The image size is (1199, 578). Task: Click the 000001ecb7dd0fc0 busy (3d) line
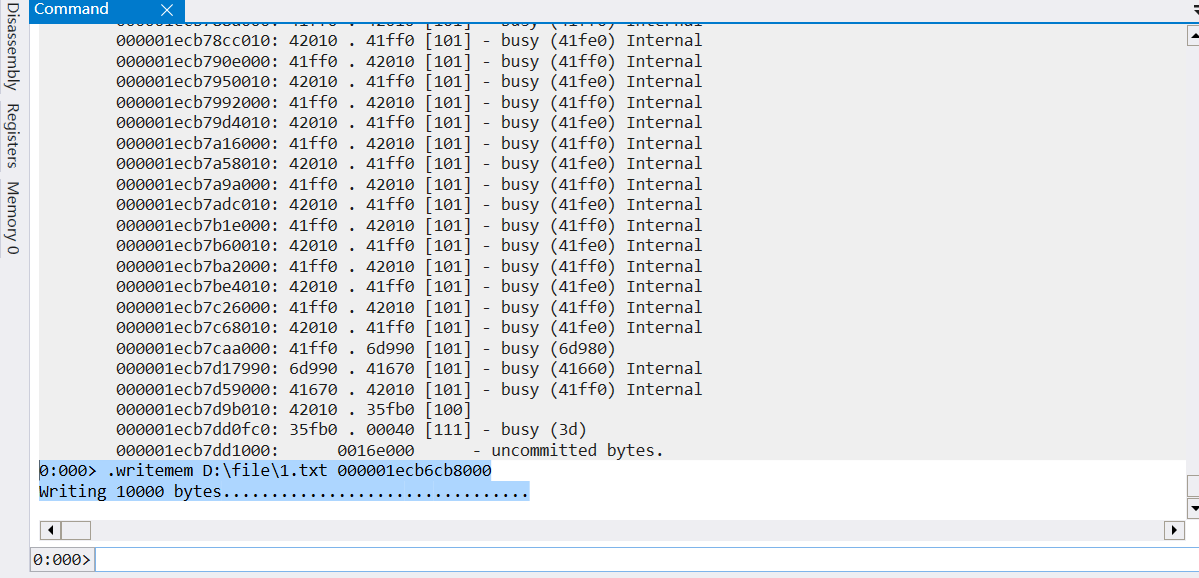tap(352, 430)
